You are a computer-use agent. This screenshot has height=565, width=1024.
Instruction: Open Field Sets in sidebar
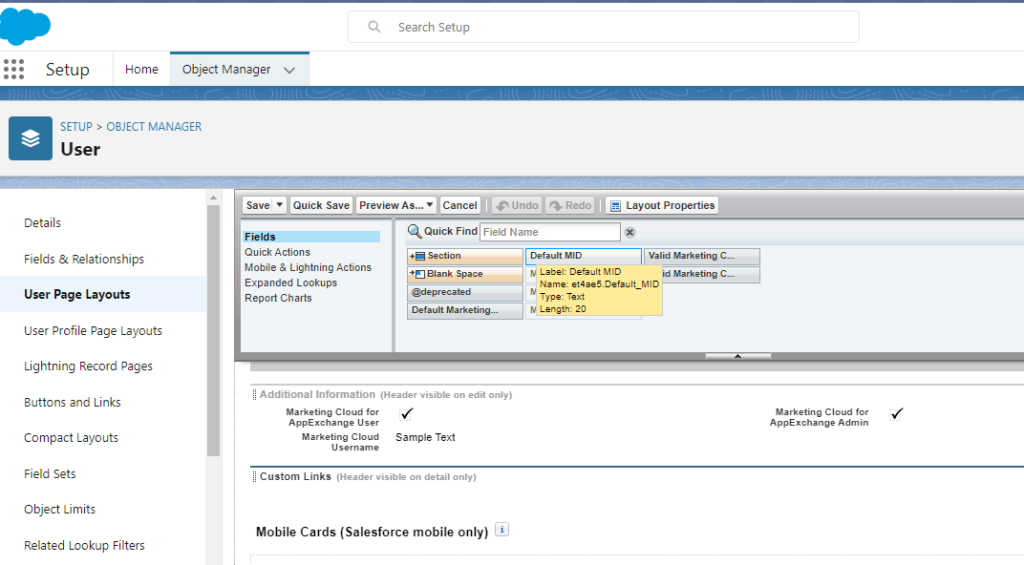click(50, 474)
